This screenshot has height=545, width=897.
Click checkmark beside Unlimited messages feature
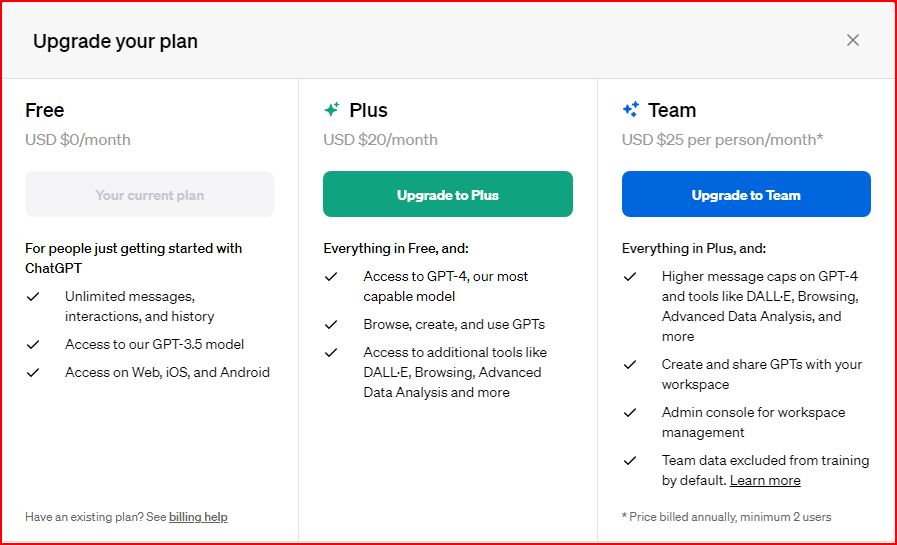point(33,296)
